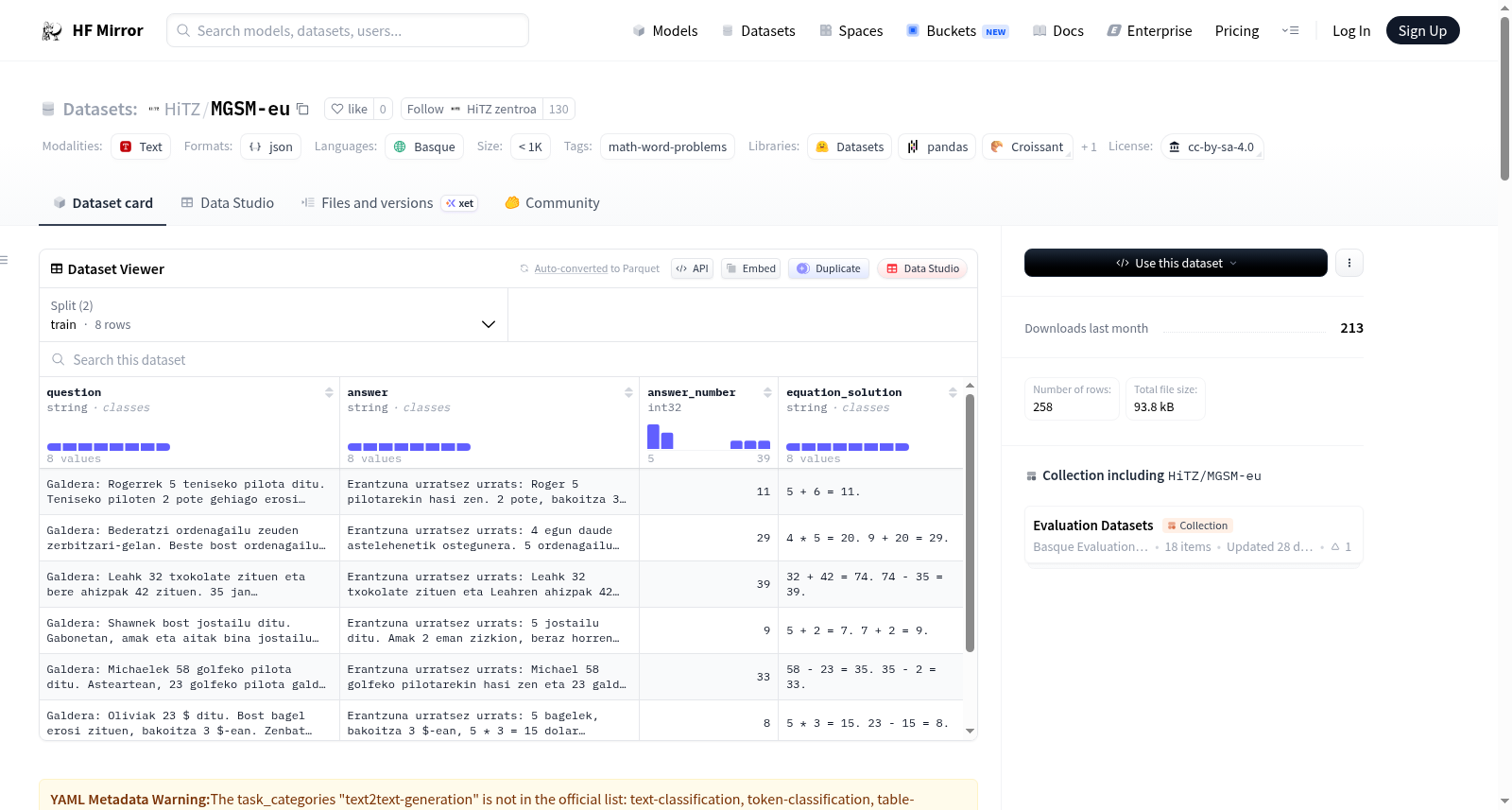Click the follower count 130
Viewport: 1512px width, 810px height.
tap(558, 109)
